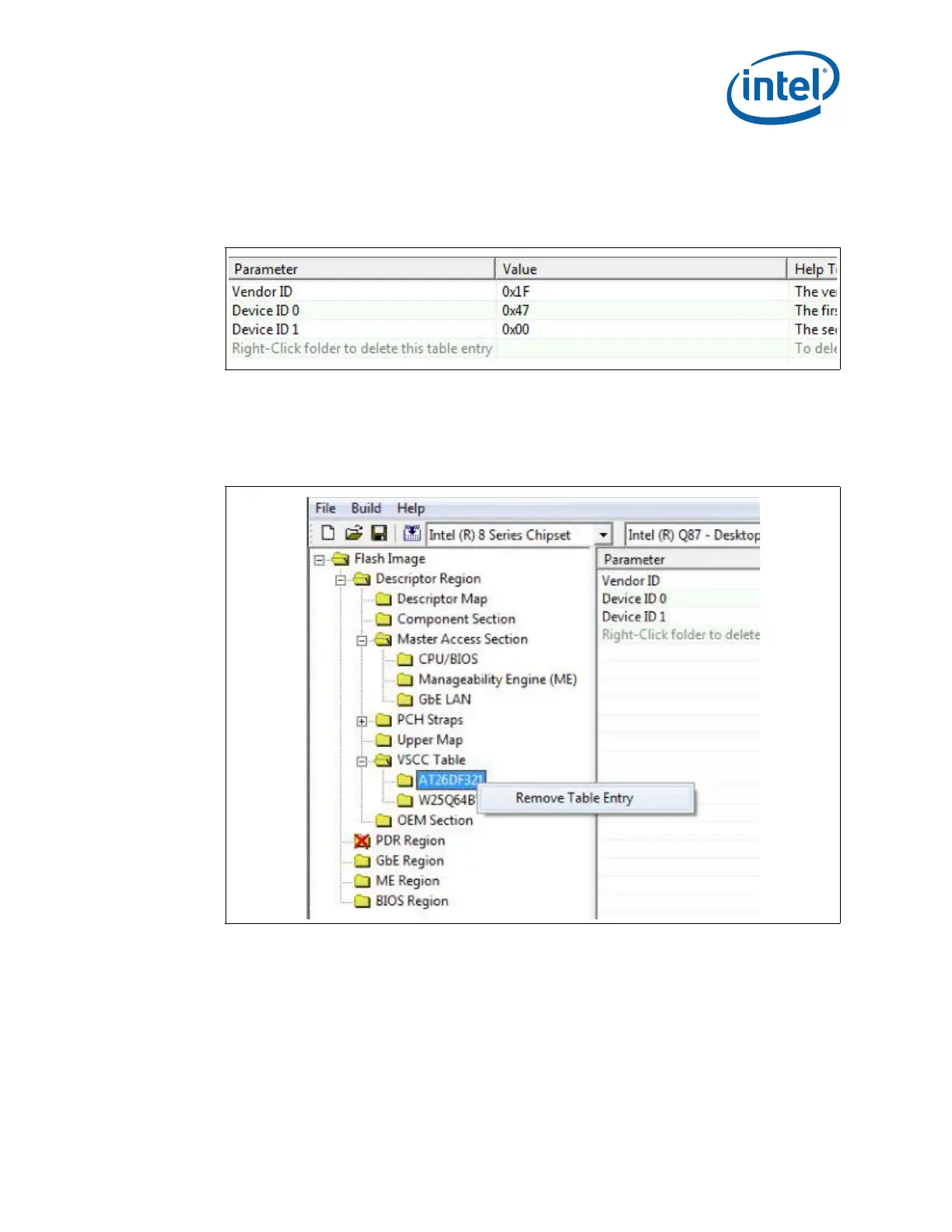The height and width of the screenshot is (1232, 952).
Task: Click the PCH Straps folder icon
Action: (x=383, y=720)
